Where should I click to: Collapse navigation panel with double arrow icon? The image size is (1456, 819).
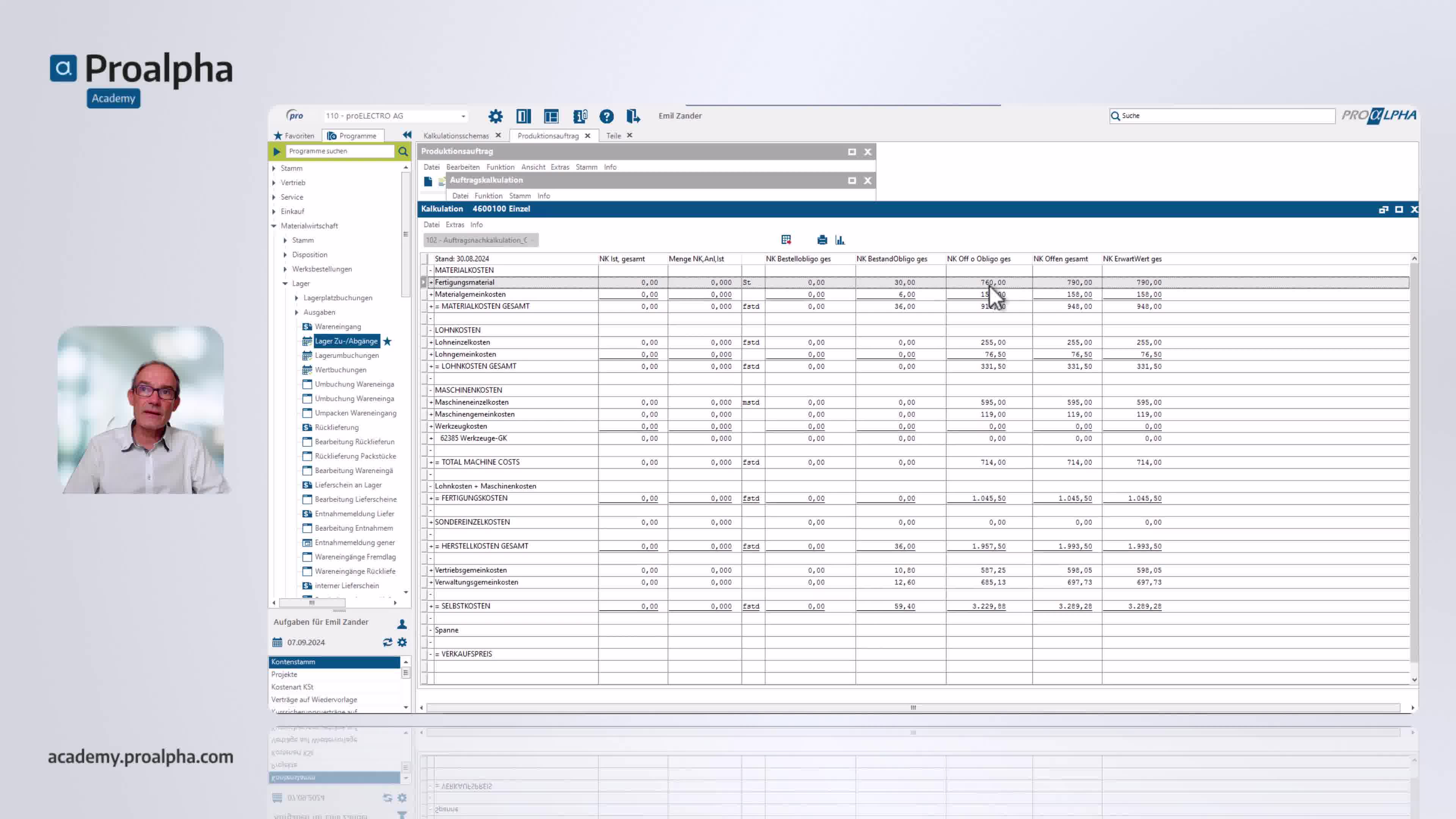407,135
